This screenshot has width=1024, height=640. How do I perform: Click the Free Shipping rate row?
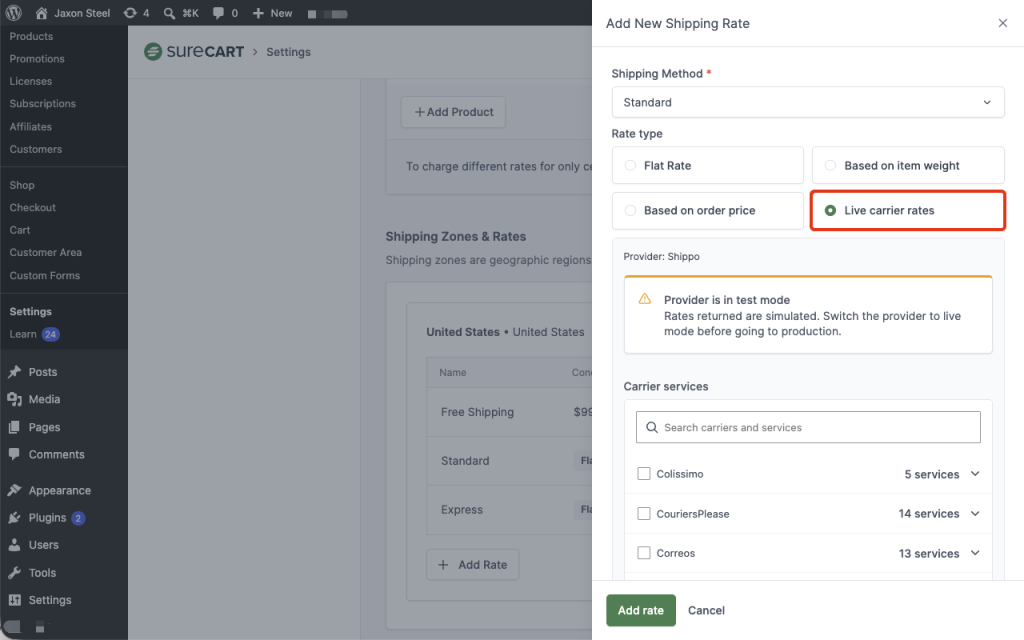pyautogui.click(x=509, y=412)
